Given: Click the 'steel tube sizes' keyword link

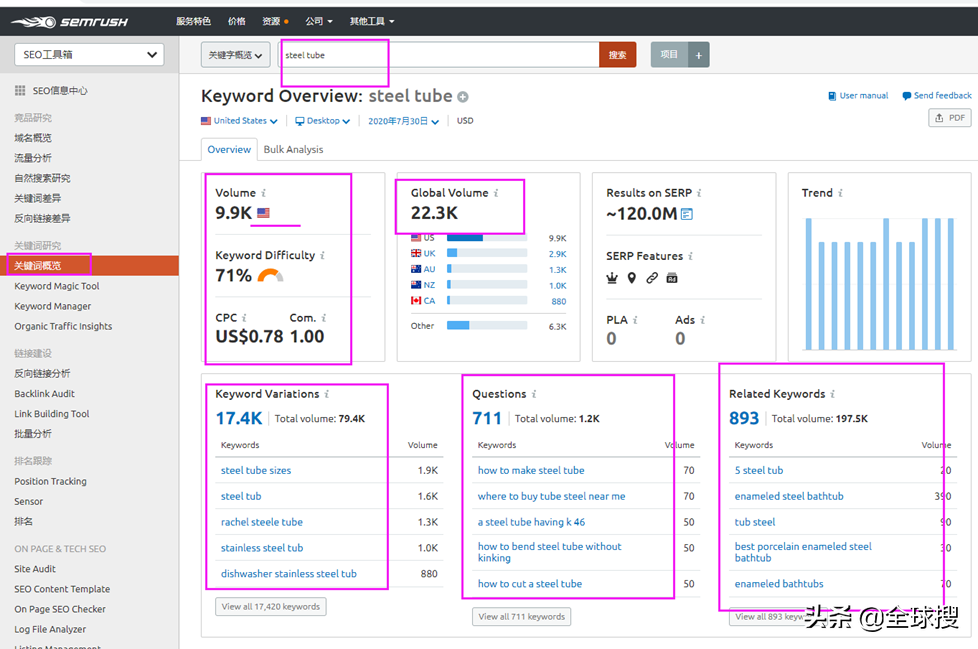Looking at the screenshot, I should tap(256, 470).
